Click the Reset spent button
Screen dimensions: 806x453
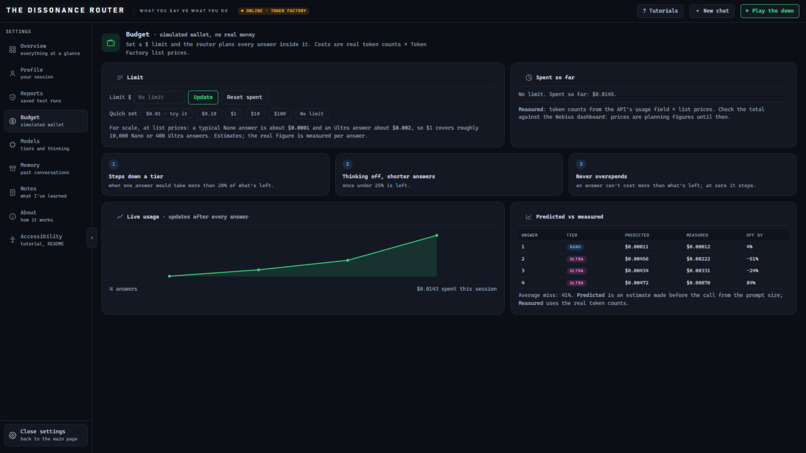point(244,97)
